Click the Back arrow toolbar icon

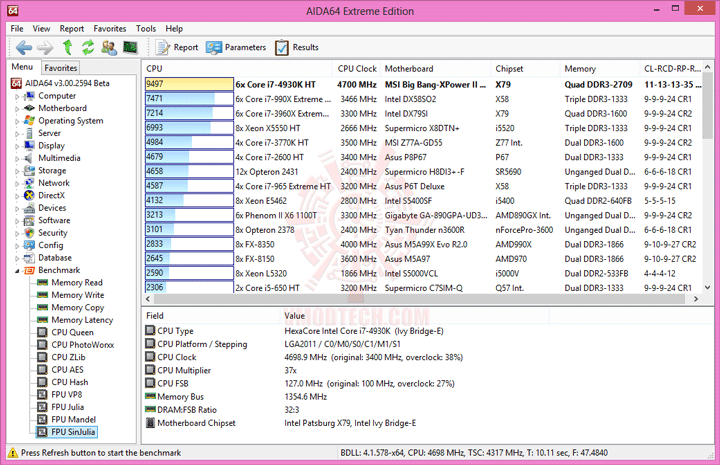tap(24, 47)
